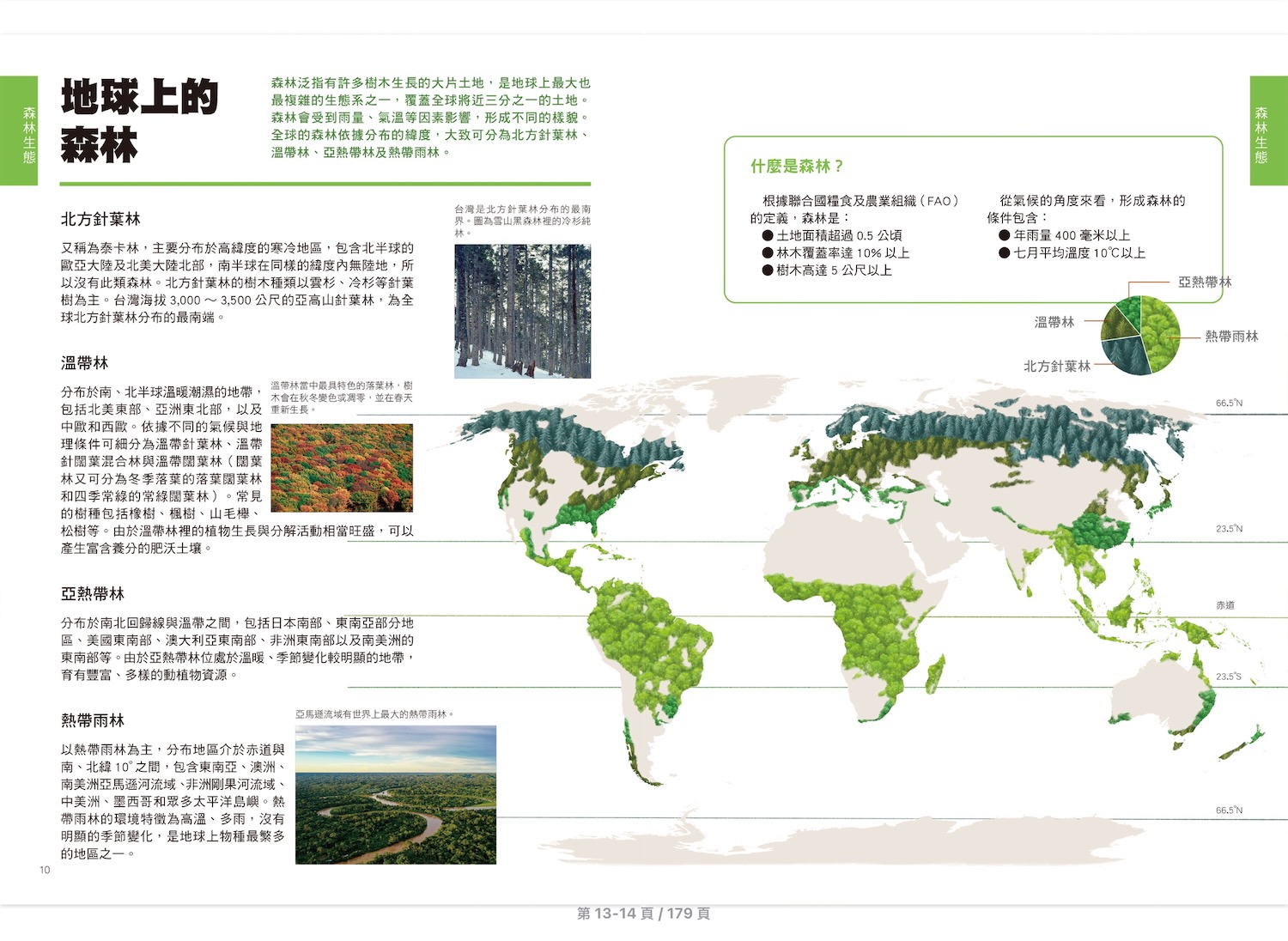Click page number 10 at bottom left
This screenshot has height=941, width=1288.
click(x=45, y=870)
